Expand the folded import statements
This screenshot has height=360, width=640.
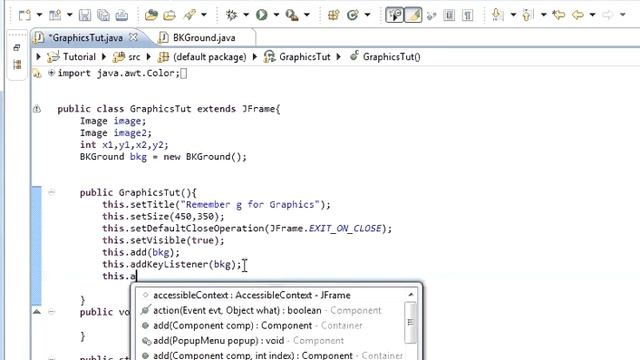point(51,73)
